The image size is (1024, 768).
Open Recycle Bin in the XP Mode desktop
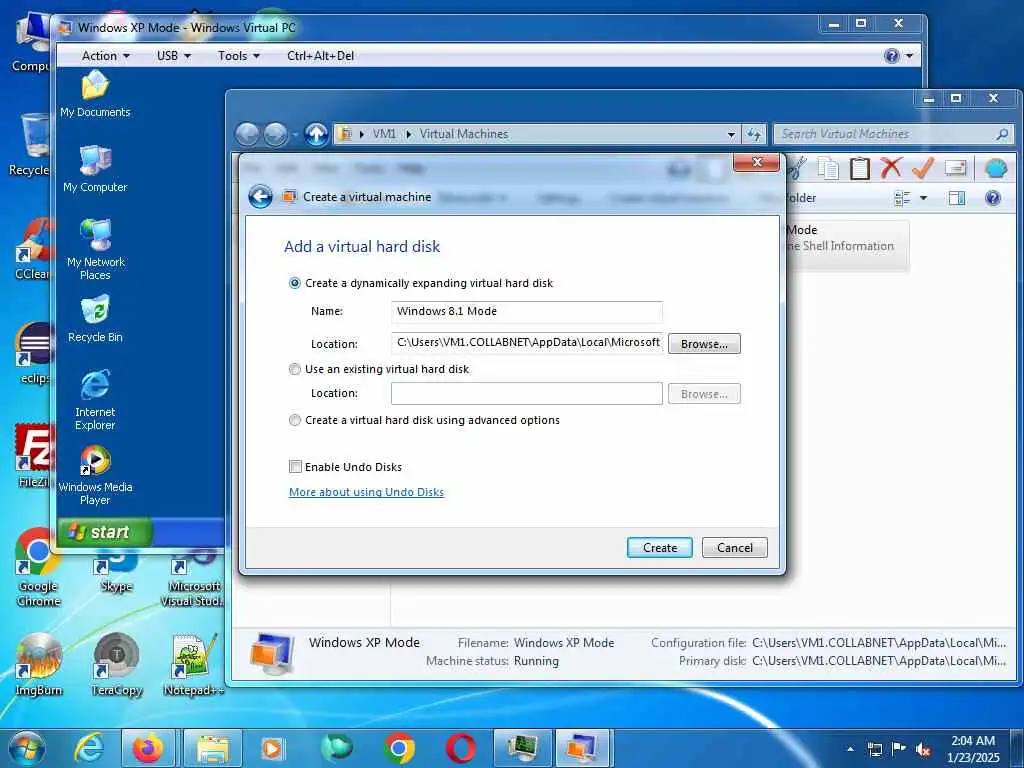pyautogui.click(x=95, y=319)
